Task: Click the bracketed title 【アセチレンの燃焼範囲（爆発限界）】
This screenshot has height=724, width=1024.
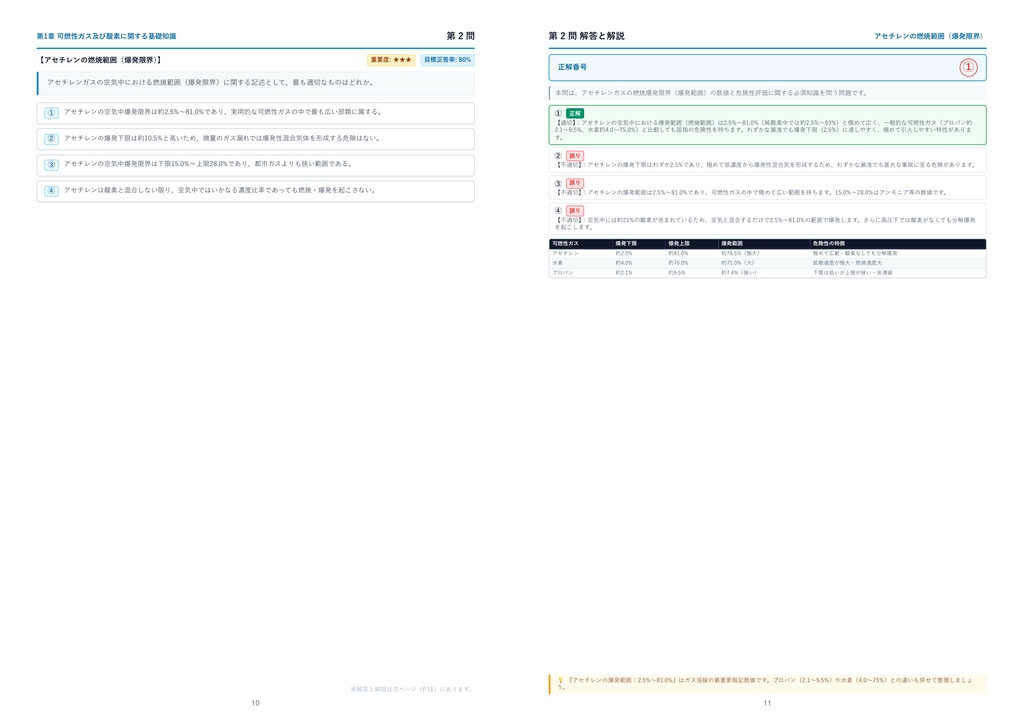Action: click(x=99, y=60)
